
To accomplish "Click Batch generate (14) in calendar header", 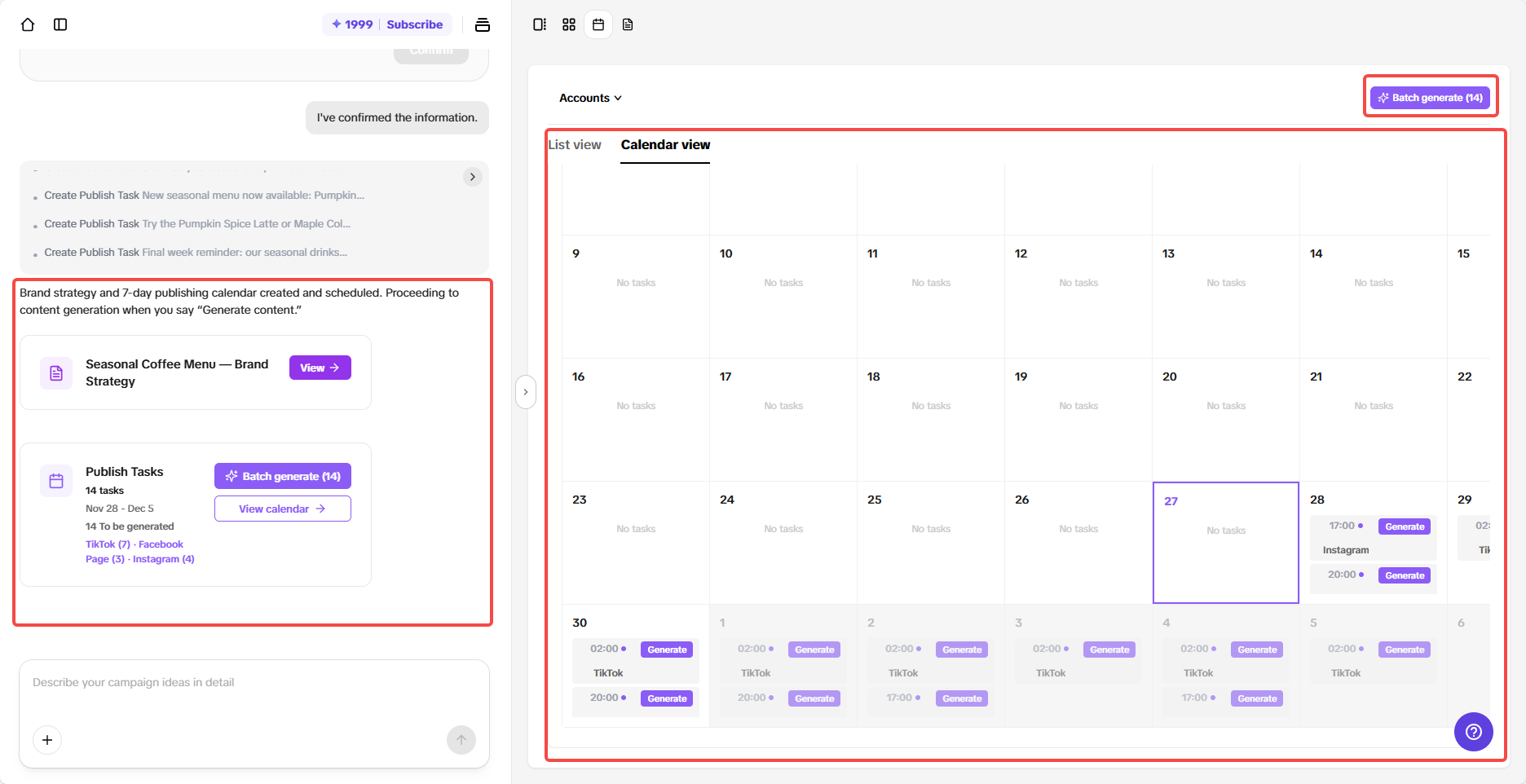I will point(1430,98).
